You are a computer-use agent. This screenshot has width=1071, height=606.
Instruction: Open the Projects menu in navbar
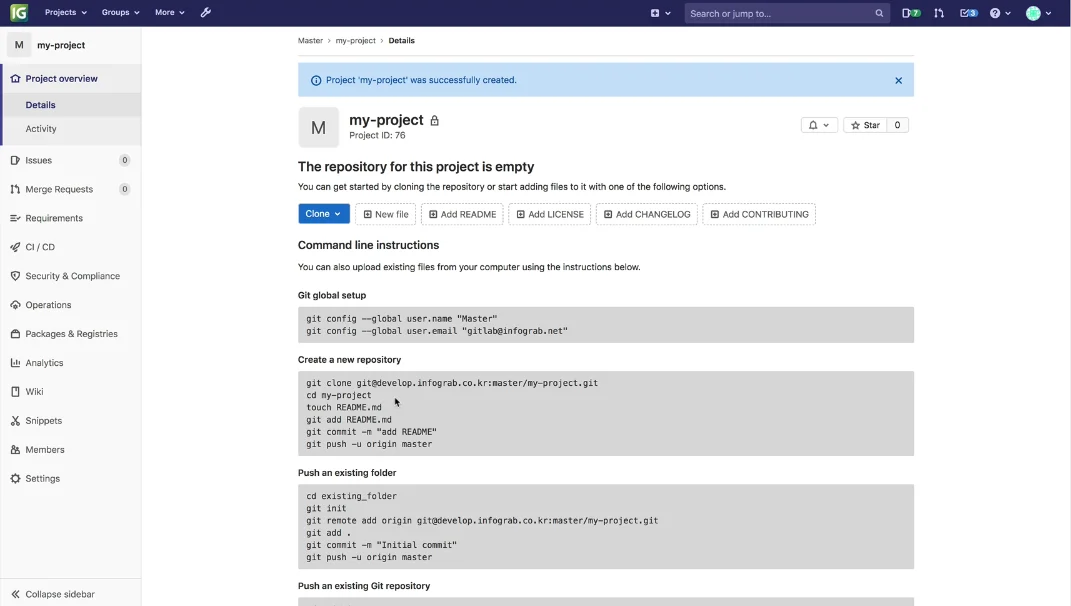pos(66,13)
